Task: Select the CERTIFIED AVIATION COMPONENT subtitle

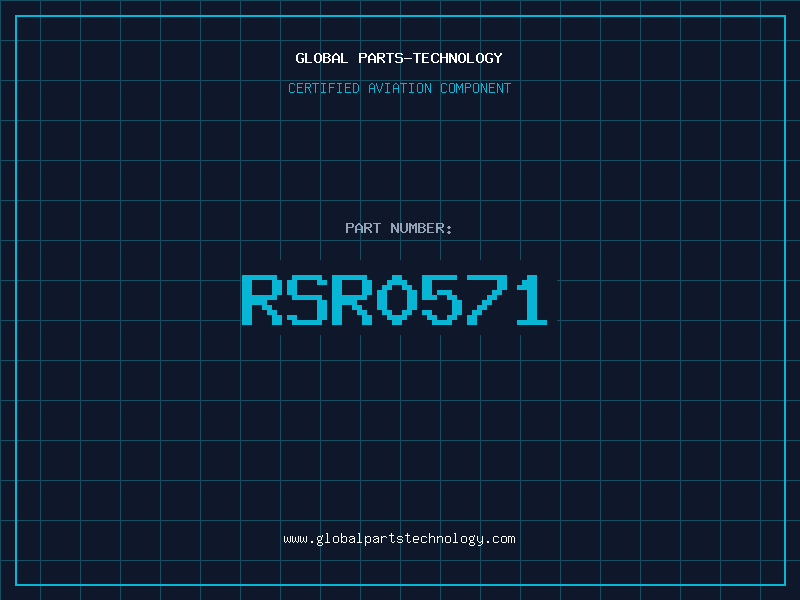Action: tap(399, 88)
